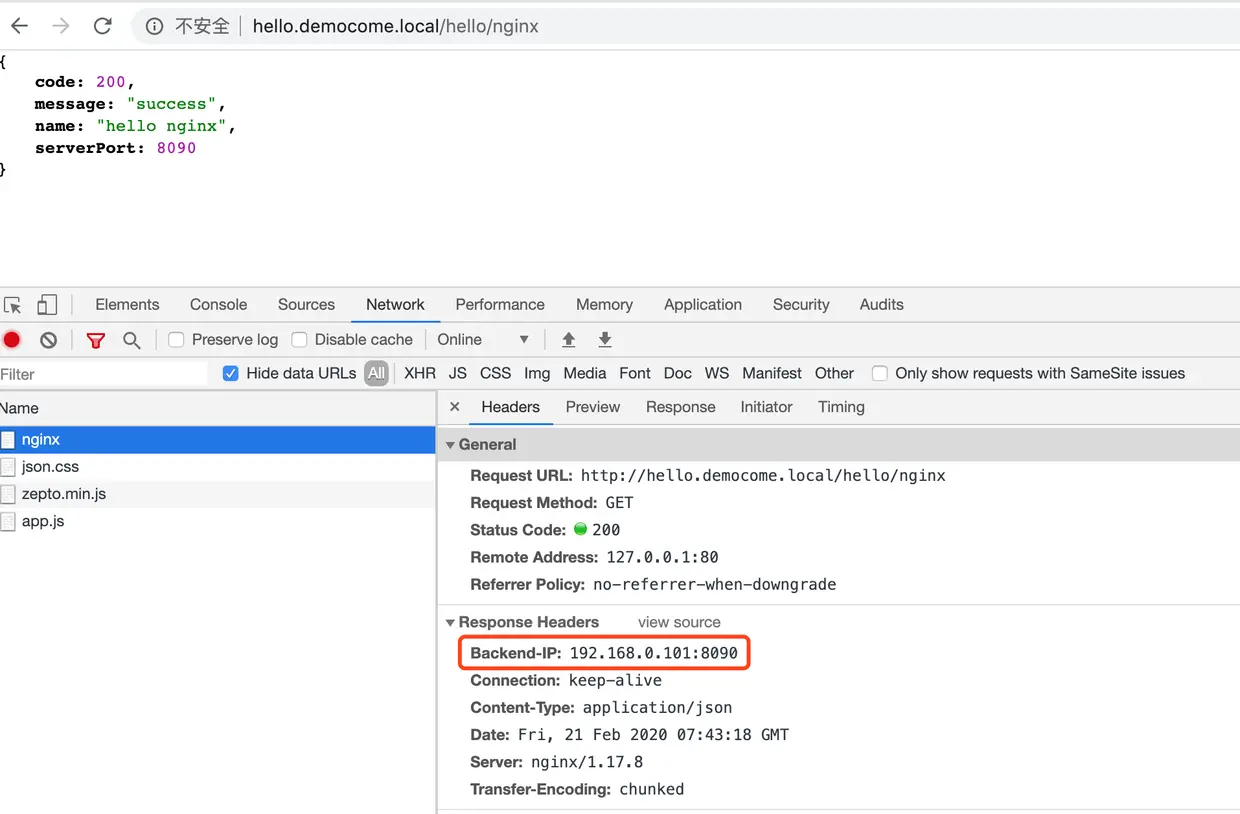Switch to the Initiator detail tab
This screenshot has height=814, width=1240.
pos(766,407)
